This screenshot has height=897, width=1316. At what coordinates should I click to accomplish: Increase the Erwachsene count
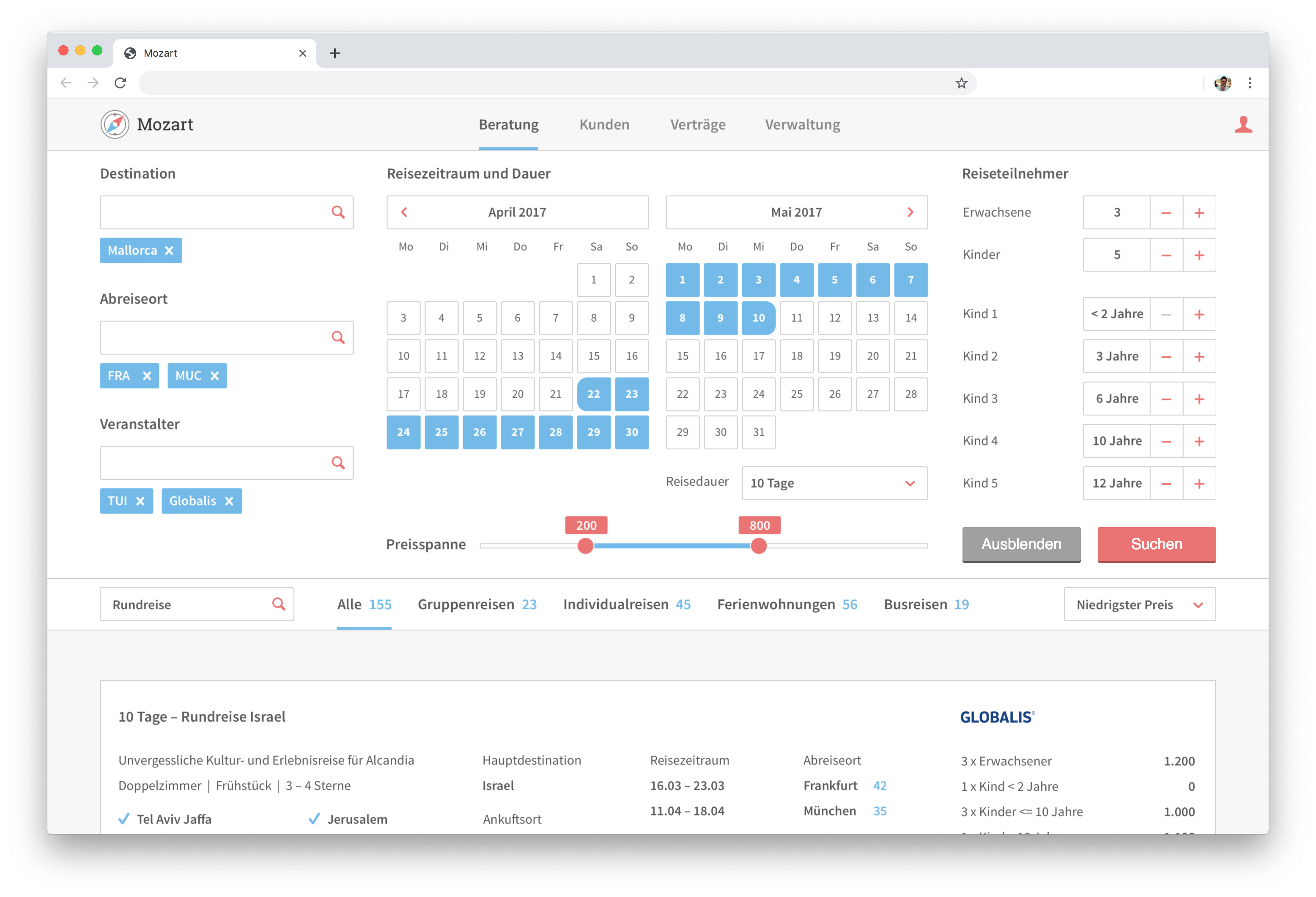click(x=1199, y=213)
